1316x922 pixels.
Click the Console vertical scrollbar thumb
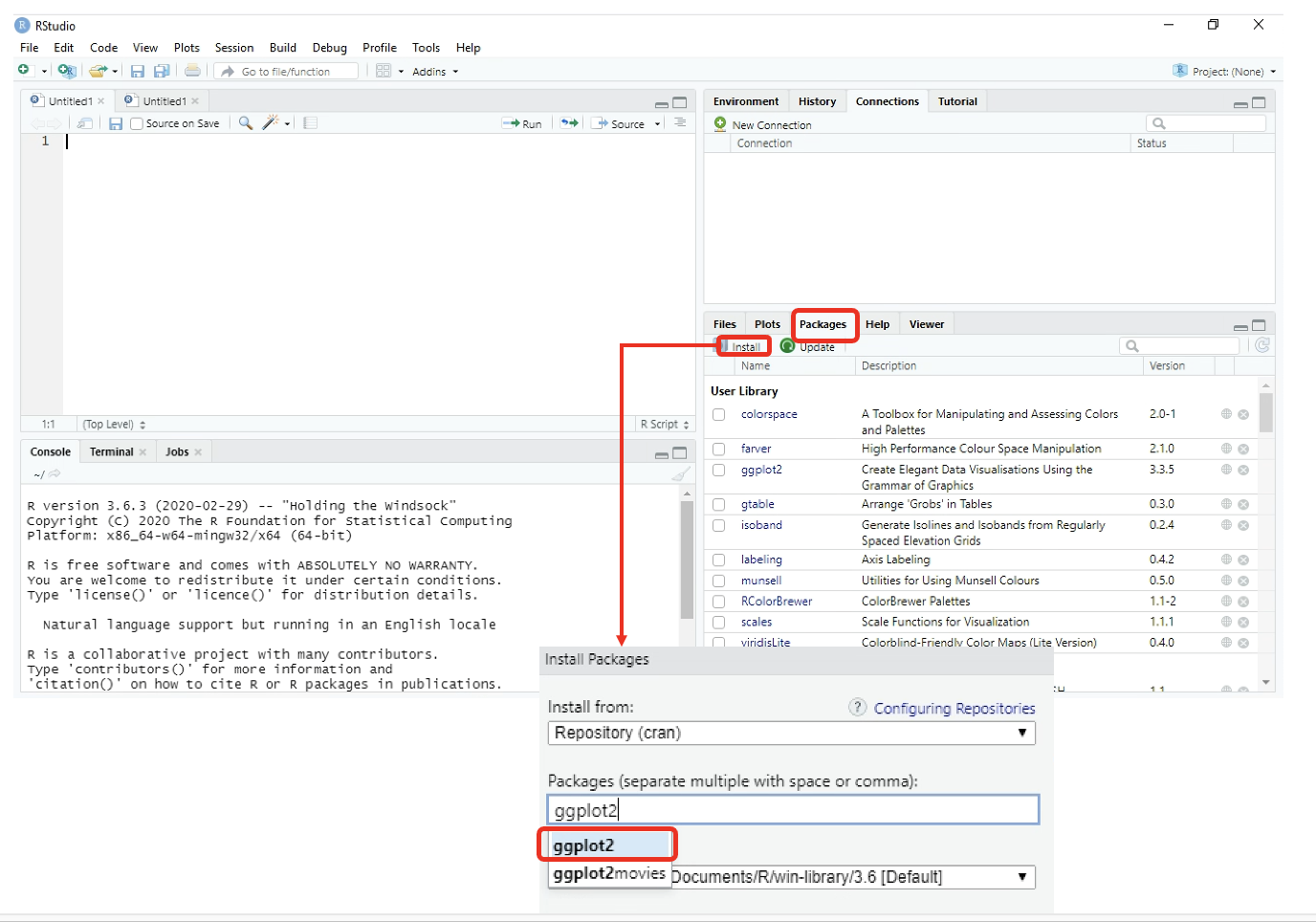coord(687,560)
